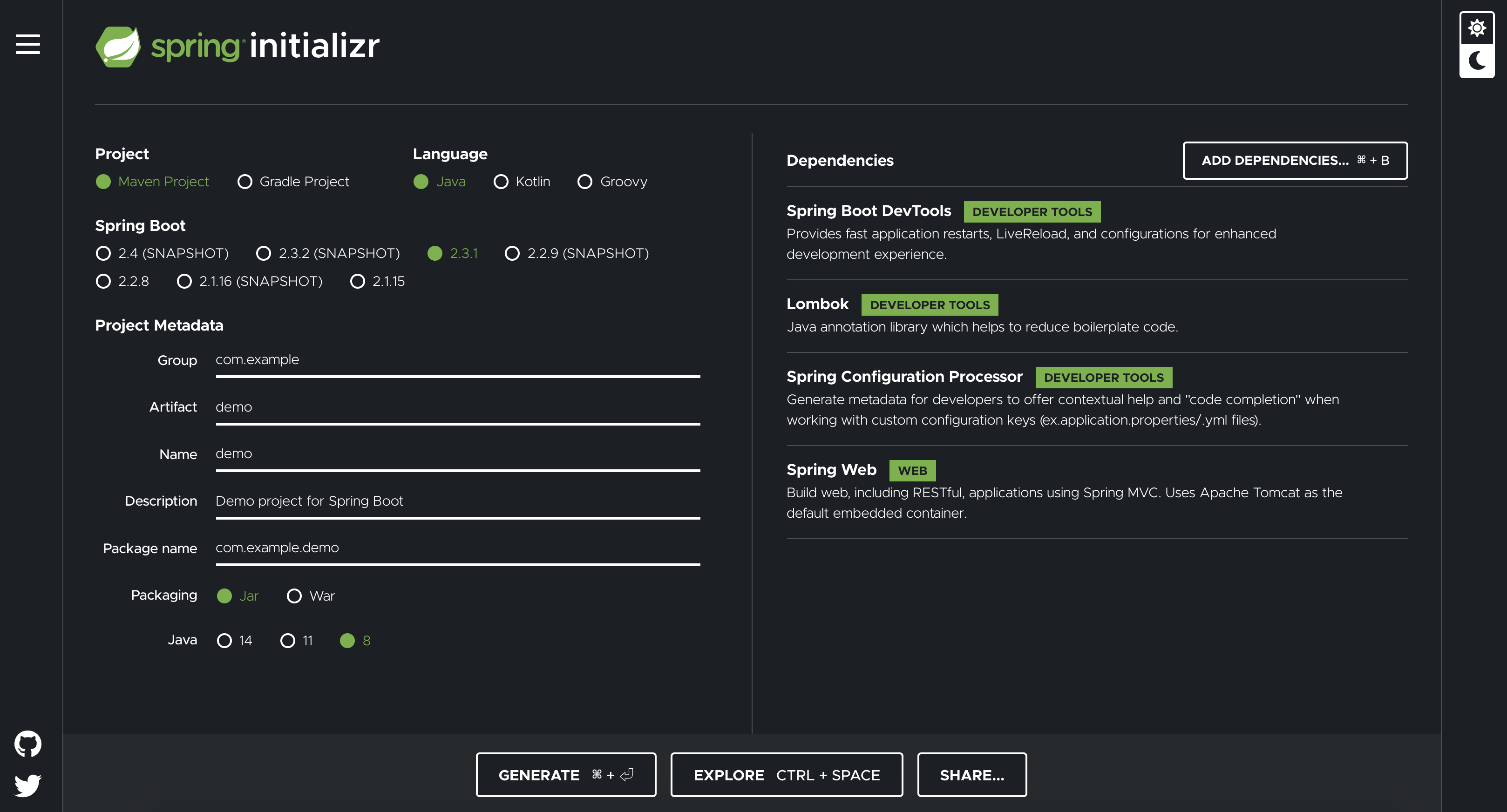
Task: Open the hamburger side menu
Action: 27,44
